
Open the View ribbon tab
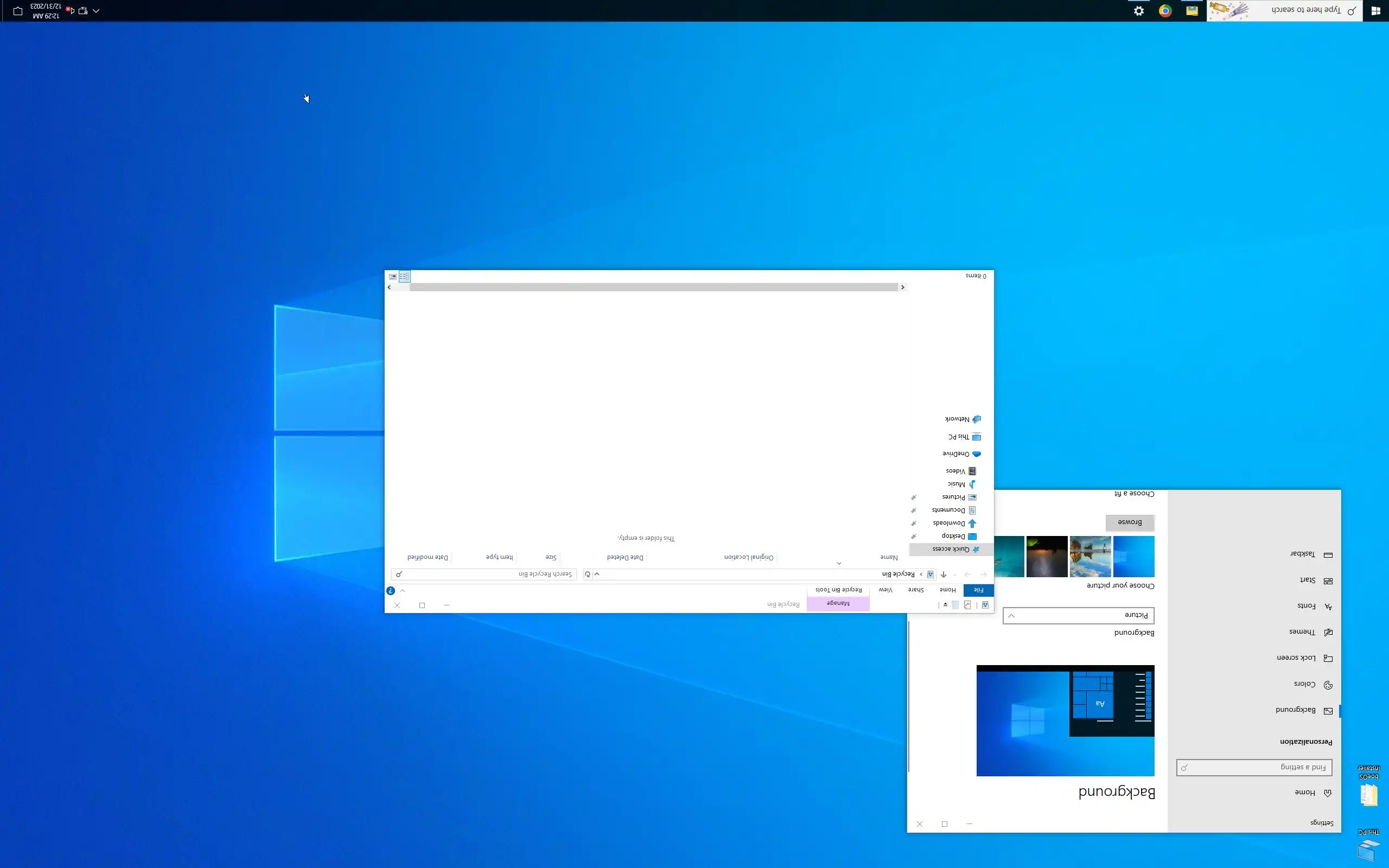click(885, 590)
